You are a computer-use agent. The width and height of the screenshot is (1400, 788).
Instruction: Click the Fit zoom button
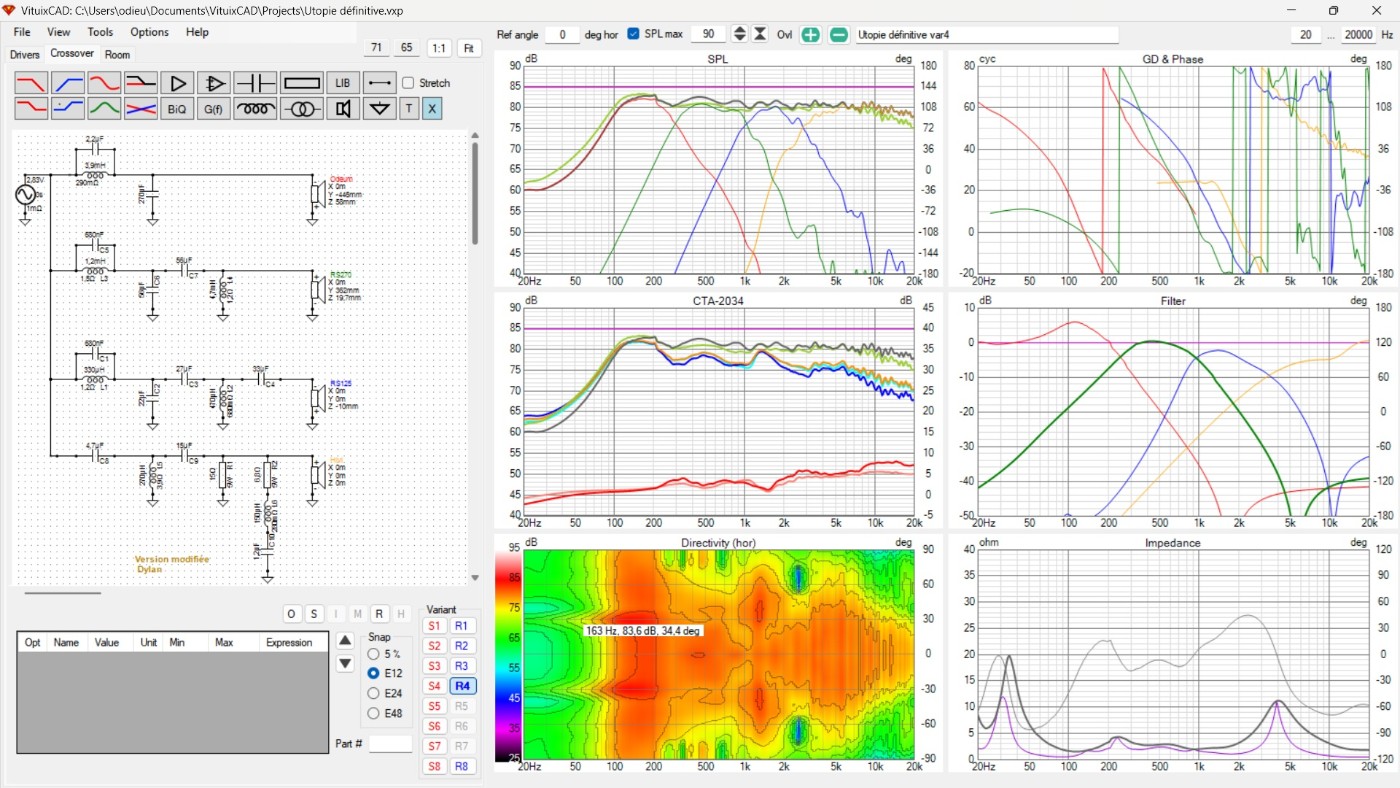pos(469,48)
